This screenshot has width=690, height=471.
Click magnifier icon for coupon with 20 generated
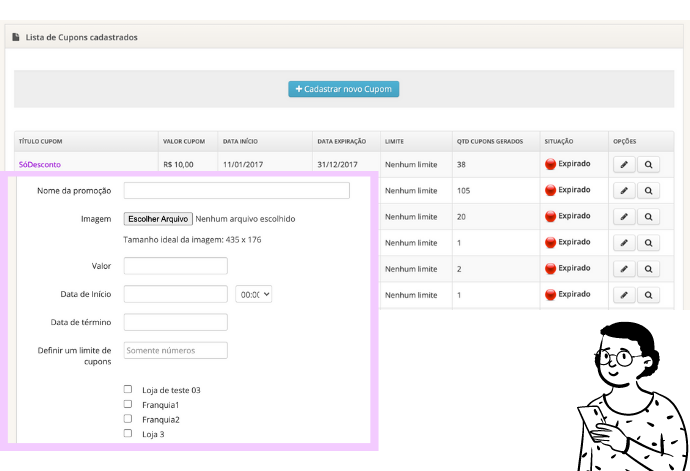pos(649,216)
